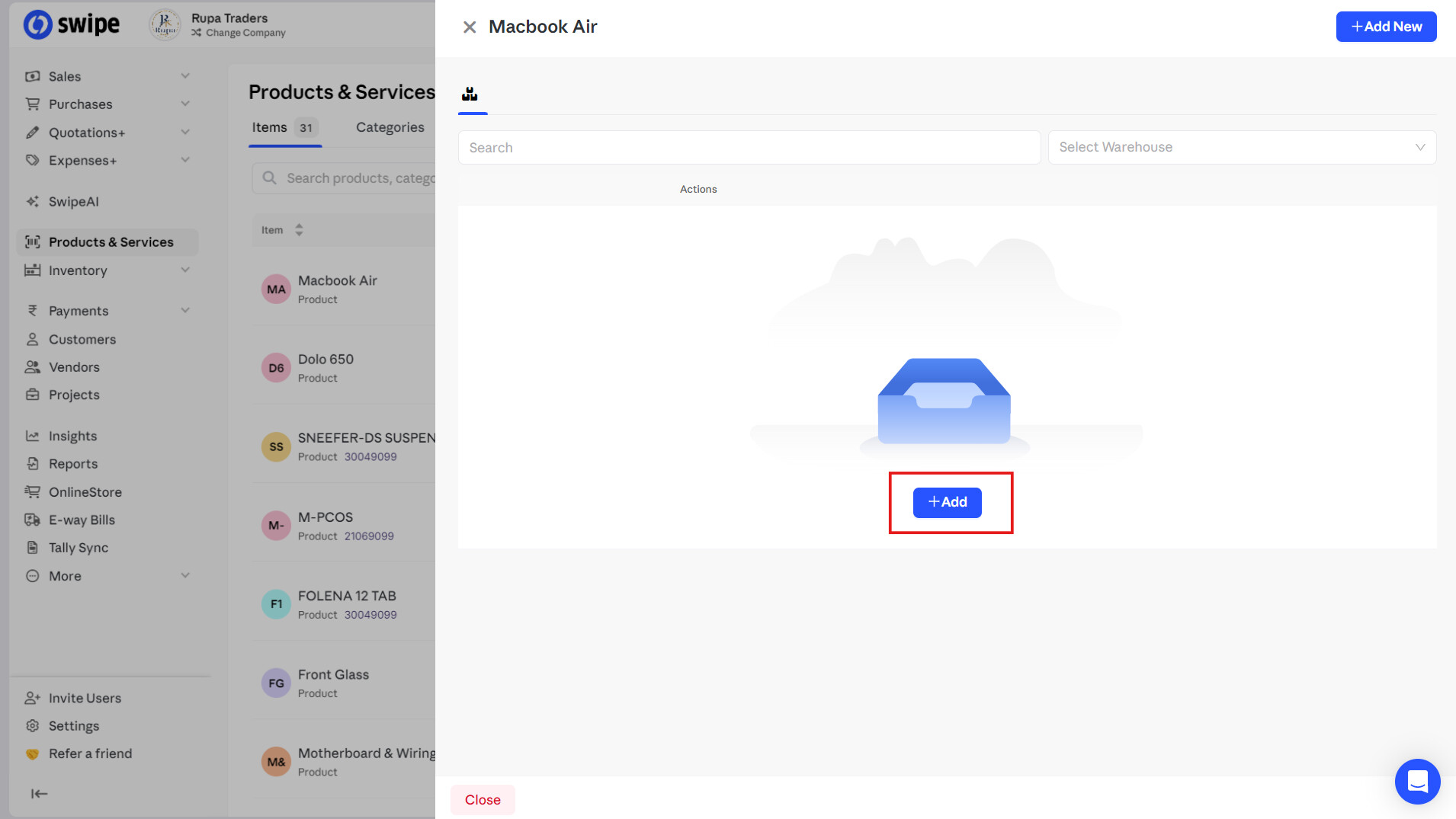Click the Invite Users icon
This screenshot has width=1456, height=819.
pyautogui.click(x=32, y=698)
